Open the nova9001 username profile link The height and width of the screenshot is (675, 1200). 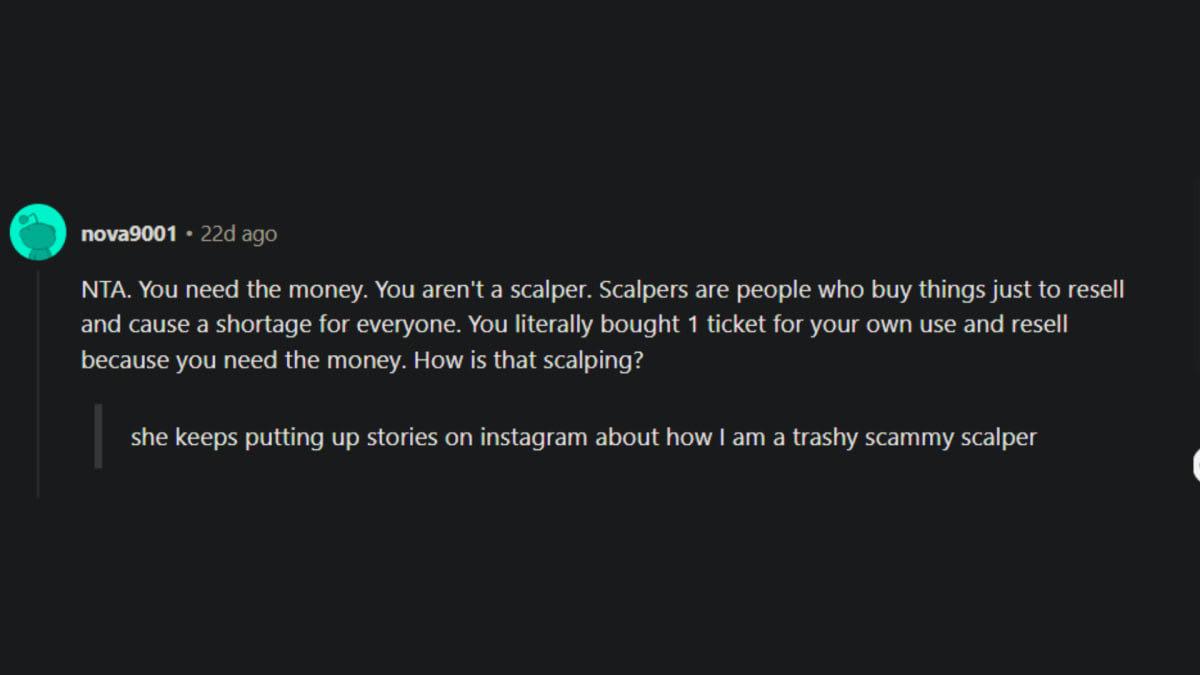tap(128, 234)
